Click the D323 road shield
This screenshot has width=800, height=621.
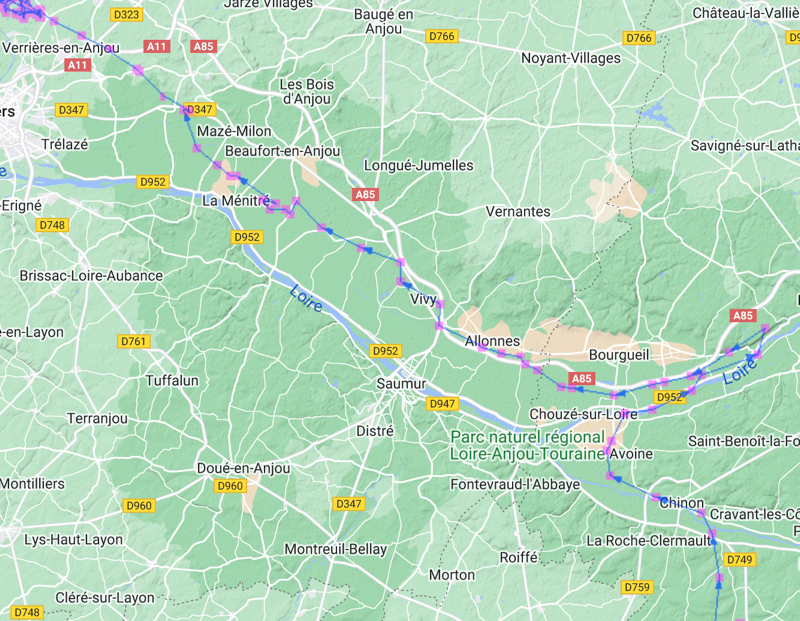[127, 14]
